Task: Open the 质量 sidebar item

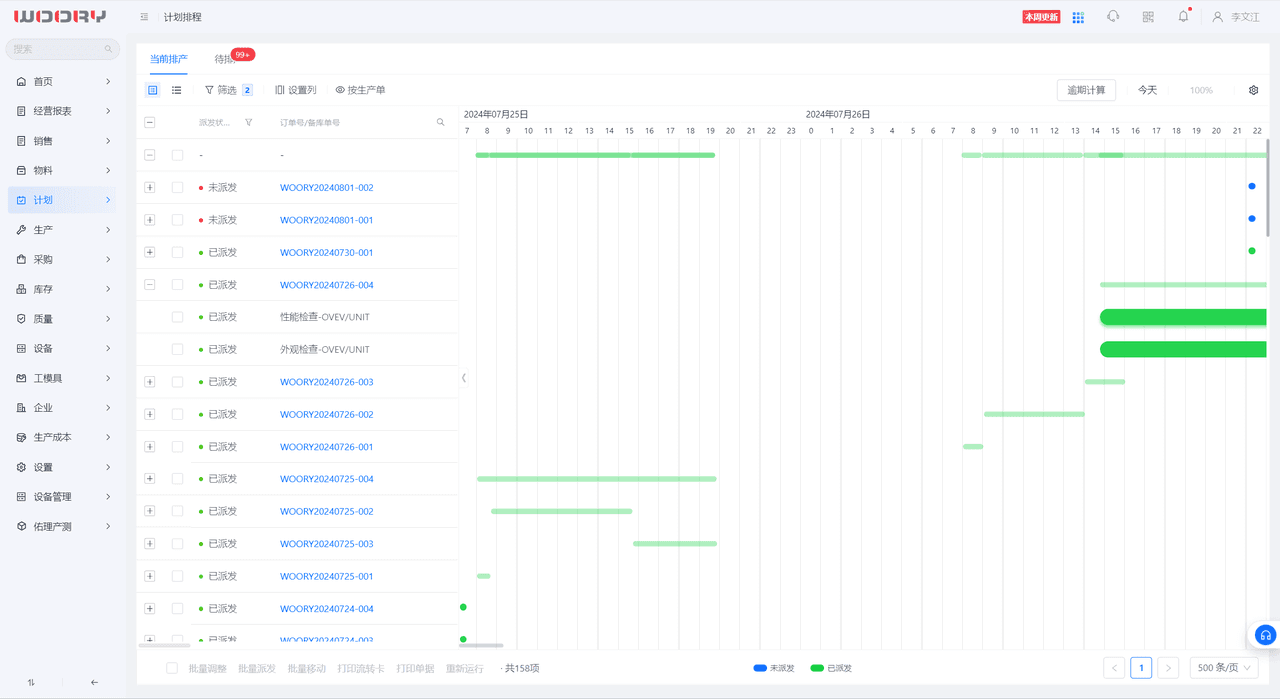Action: [x=64, y=319]
